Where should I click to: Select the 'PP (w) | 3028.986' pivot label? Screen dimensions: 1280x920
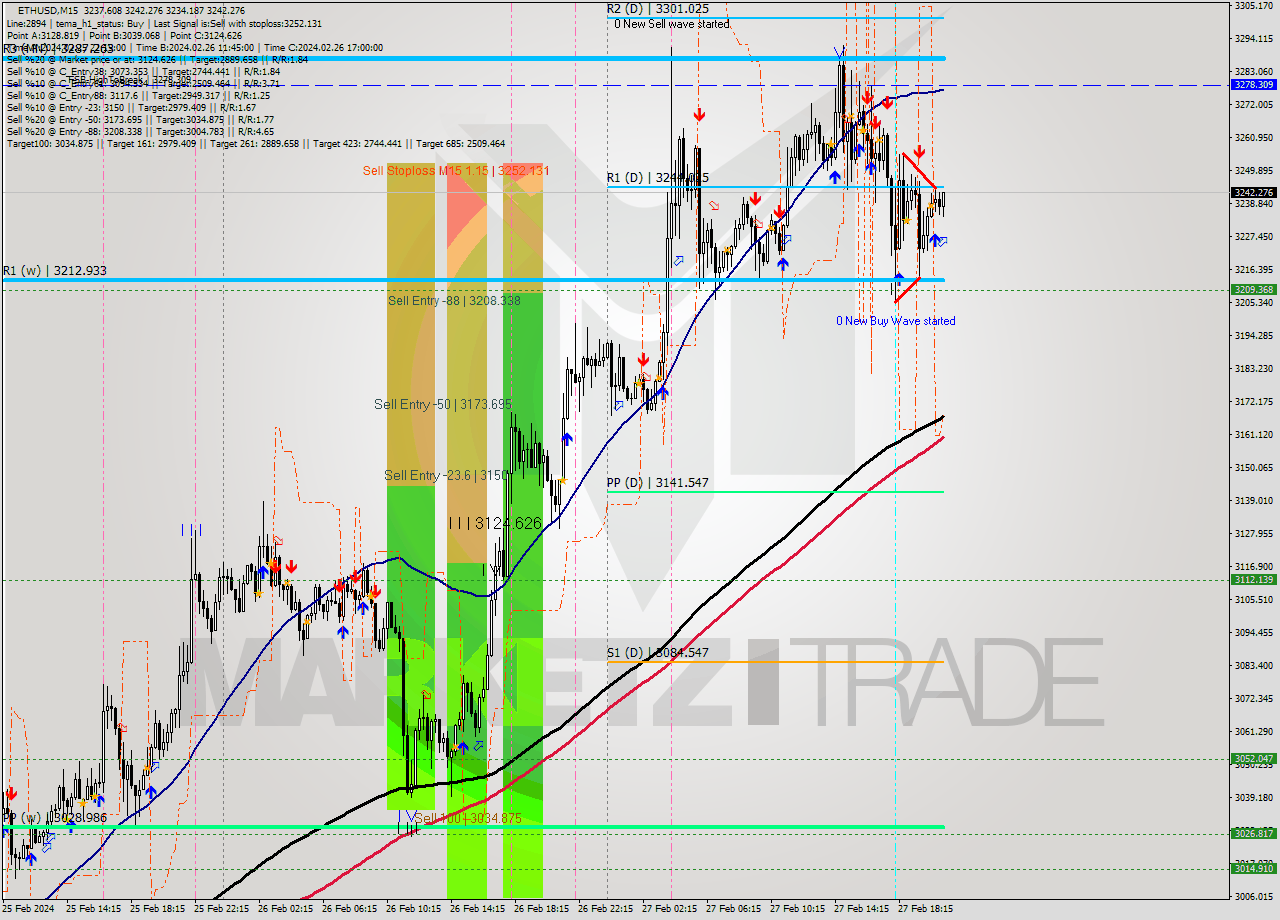click(55, 818)
